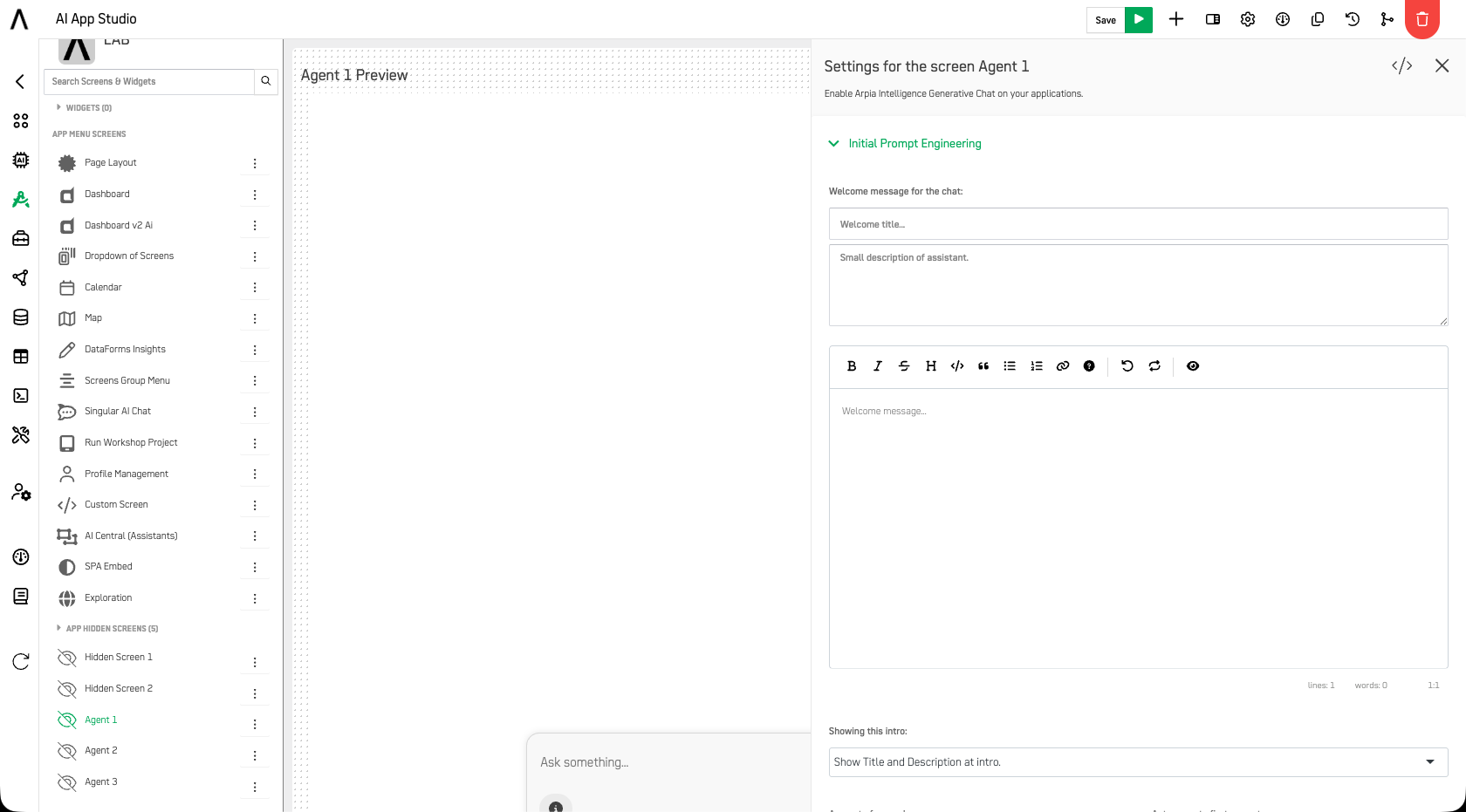Image resolution: width=1466 pixels, height=812 pixels.
Task: Toggle italic formatting in editor
Action: coord(878,366)
